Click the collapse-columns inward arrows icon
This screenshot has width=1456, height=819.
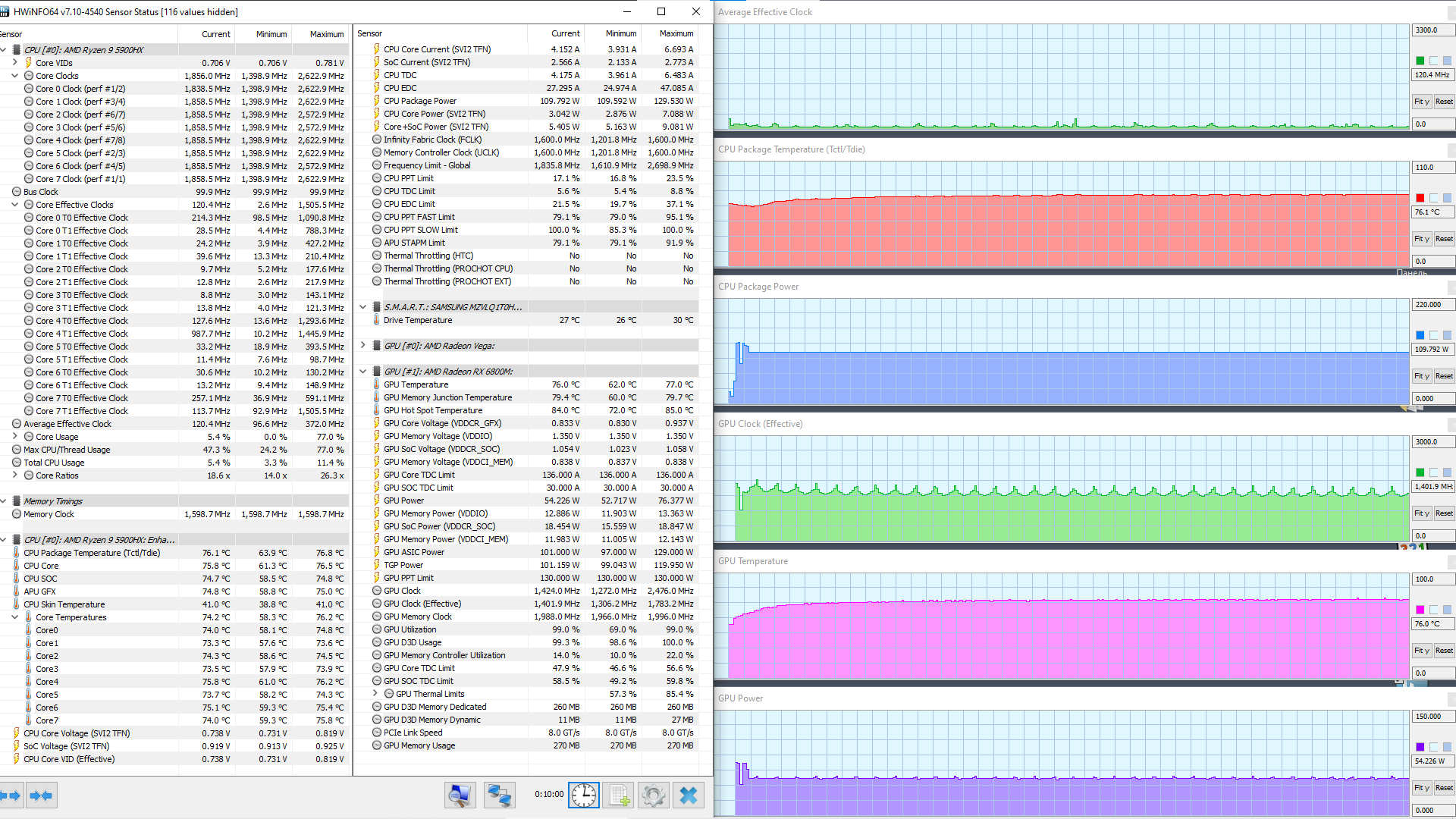[x=41, y=795]
